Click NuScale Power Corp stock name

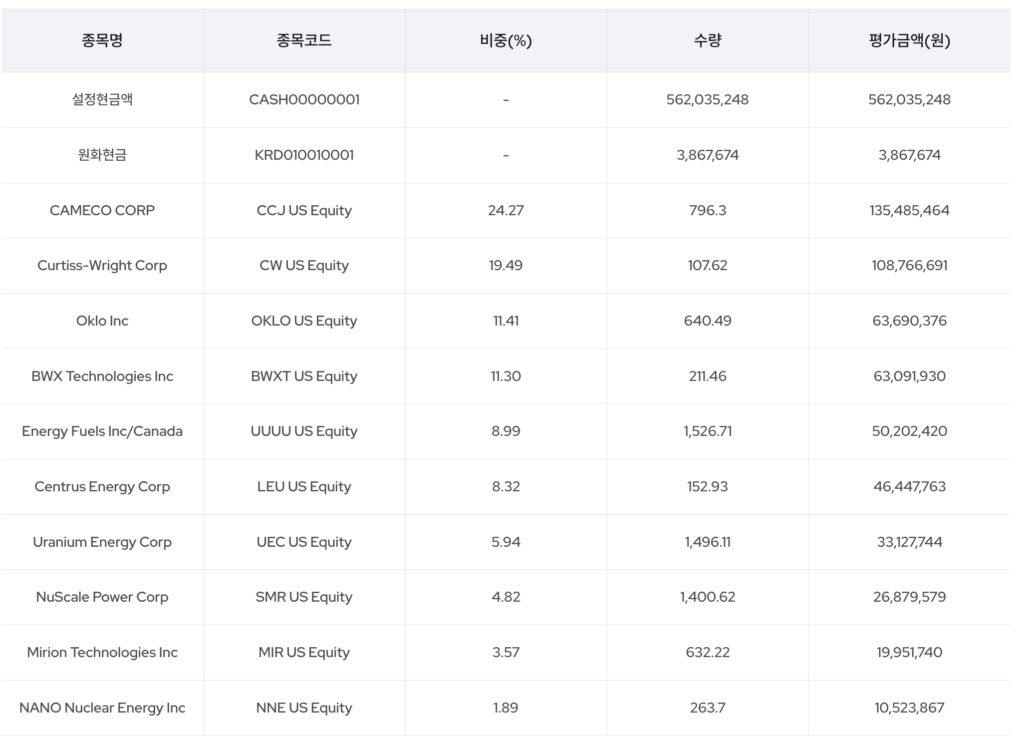(x=102, y=597)
